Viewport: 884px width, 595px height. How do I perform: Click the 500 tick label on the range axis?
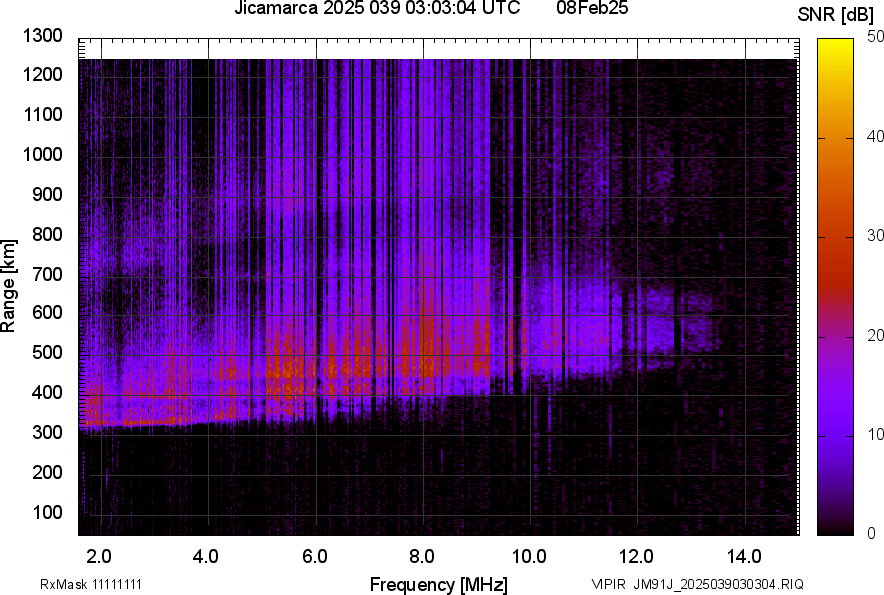tap(50, 353)
